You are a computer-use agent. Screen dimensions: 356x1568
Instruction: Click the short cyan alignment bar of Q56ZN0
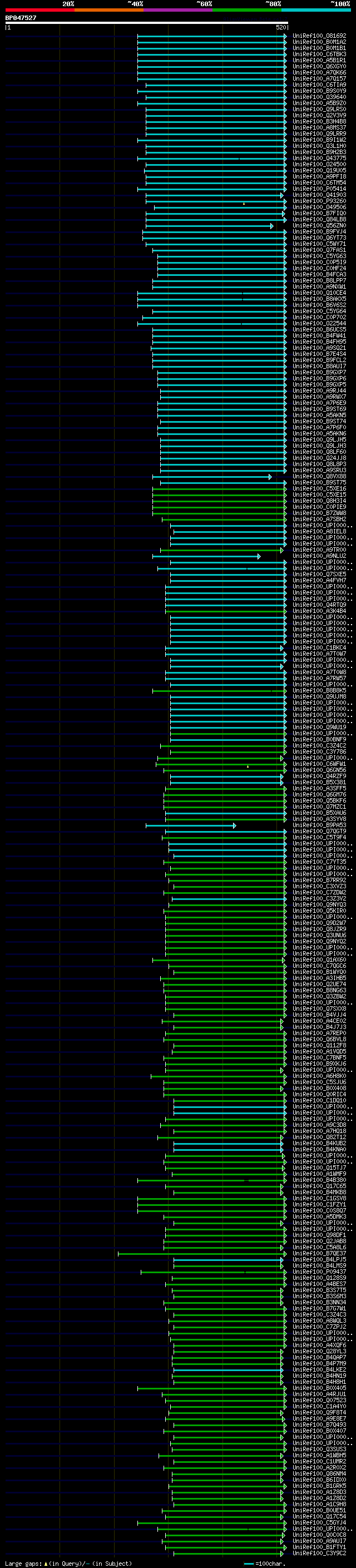(209, 226)
